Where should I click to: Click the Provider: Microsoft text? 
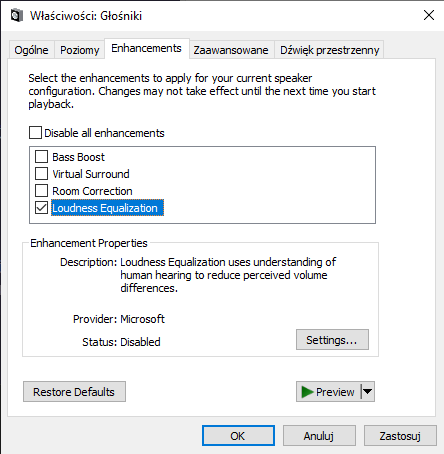(119, 319)
